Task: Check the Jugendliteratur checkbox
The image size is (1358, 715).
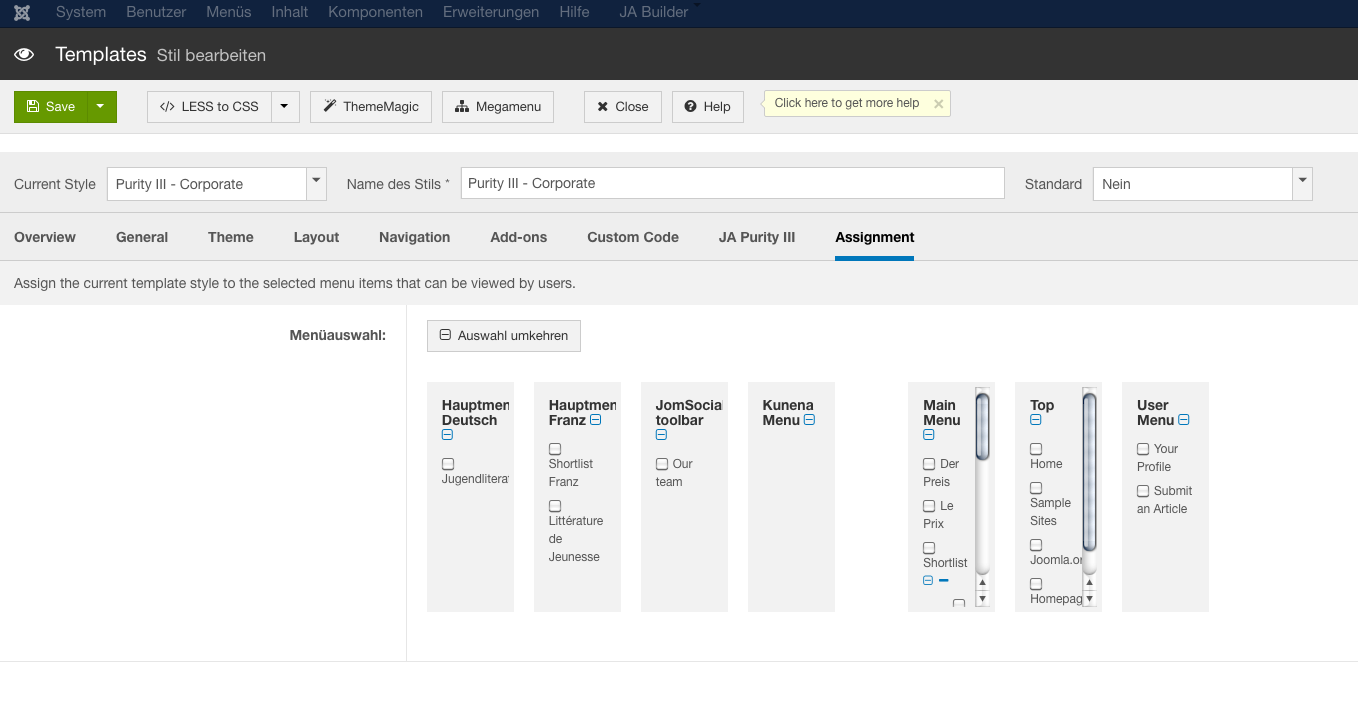Action: [448, 464]
